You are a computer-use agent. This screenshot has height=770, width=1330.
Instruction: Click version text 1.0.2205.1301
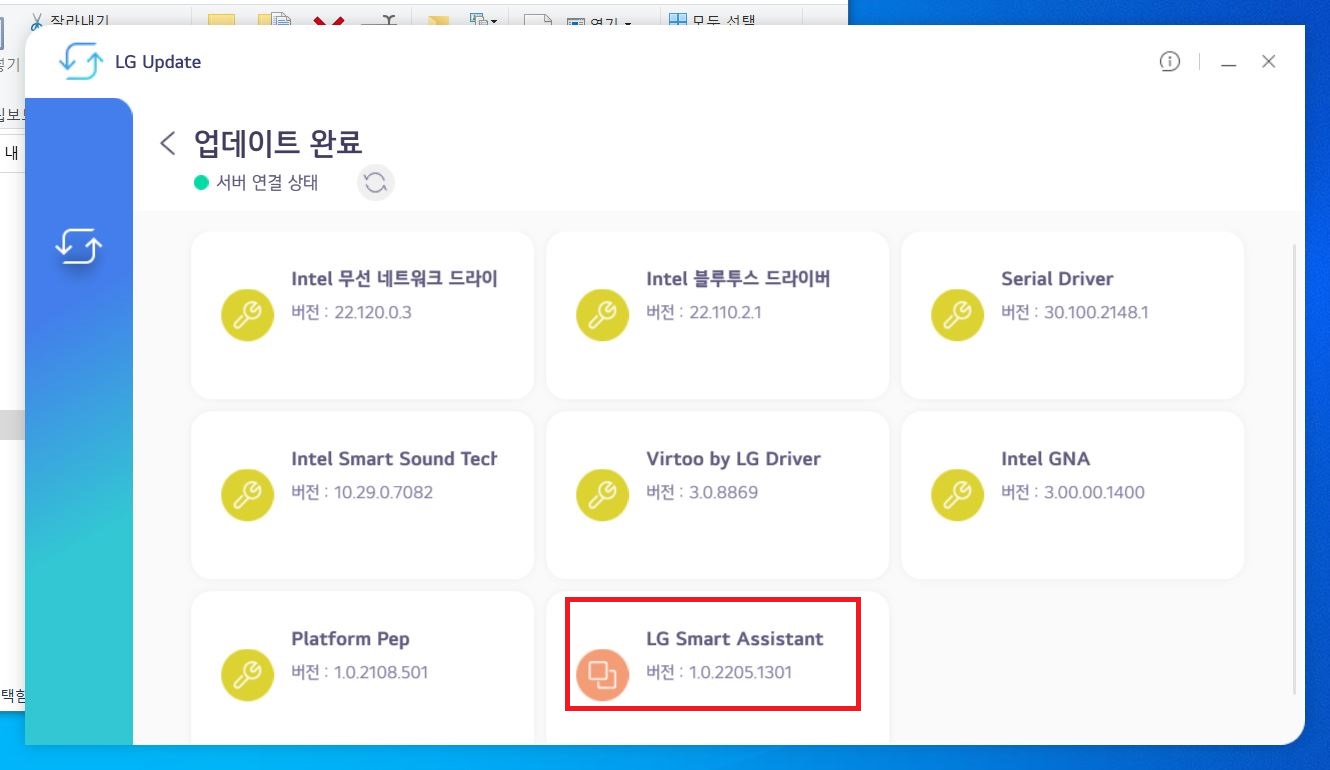(740, 672)
